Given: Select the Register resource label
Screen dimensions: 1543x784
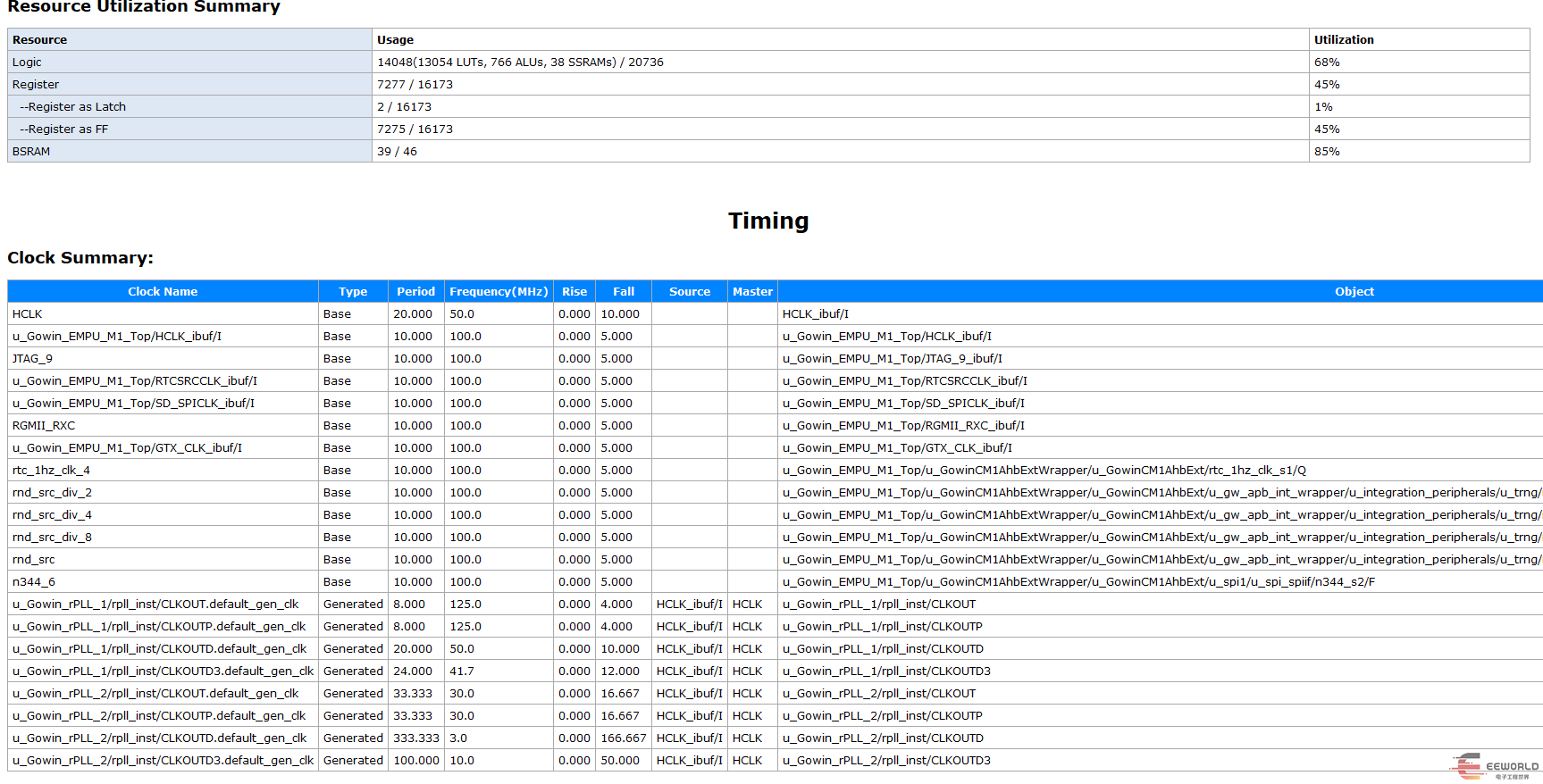Looking at the screenshot, I should (x=189, y=84).
